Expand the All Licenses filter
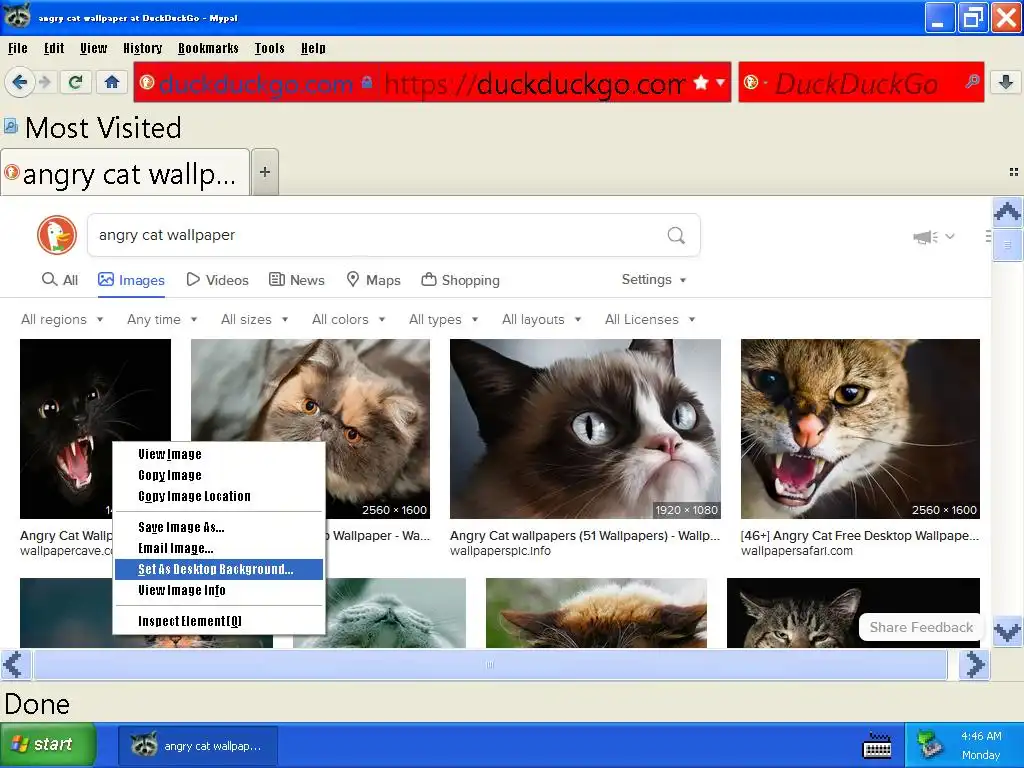This screenshot has height=768, width=1024. [650, 319]
